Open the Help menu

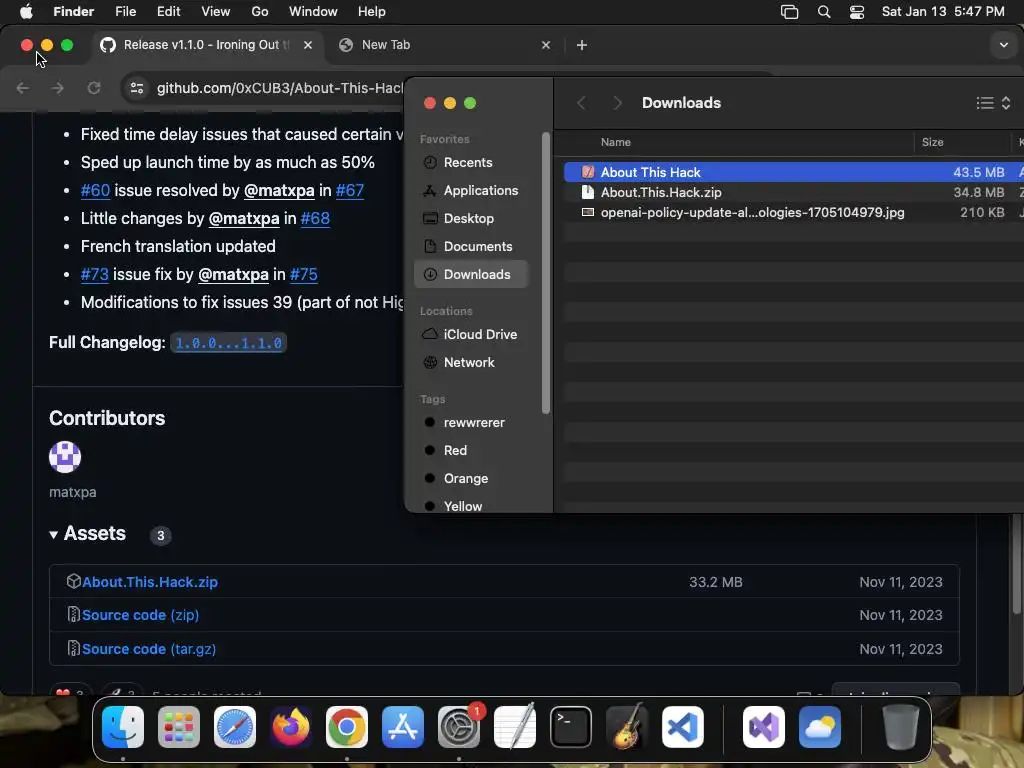[372, 12]
